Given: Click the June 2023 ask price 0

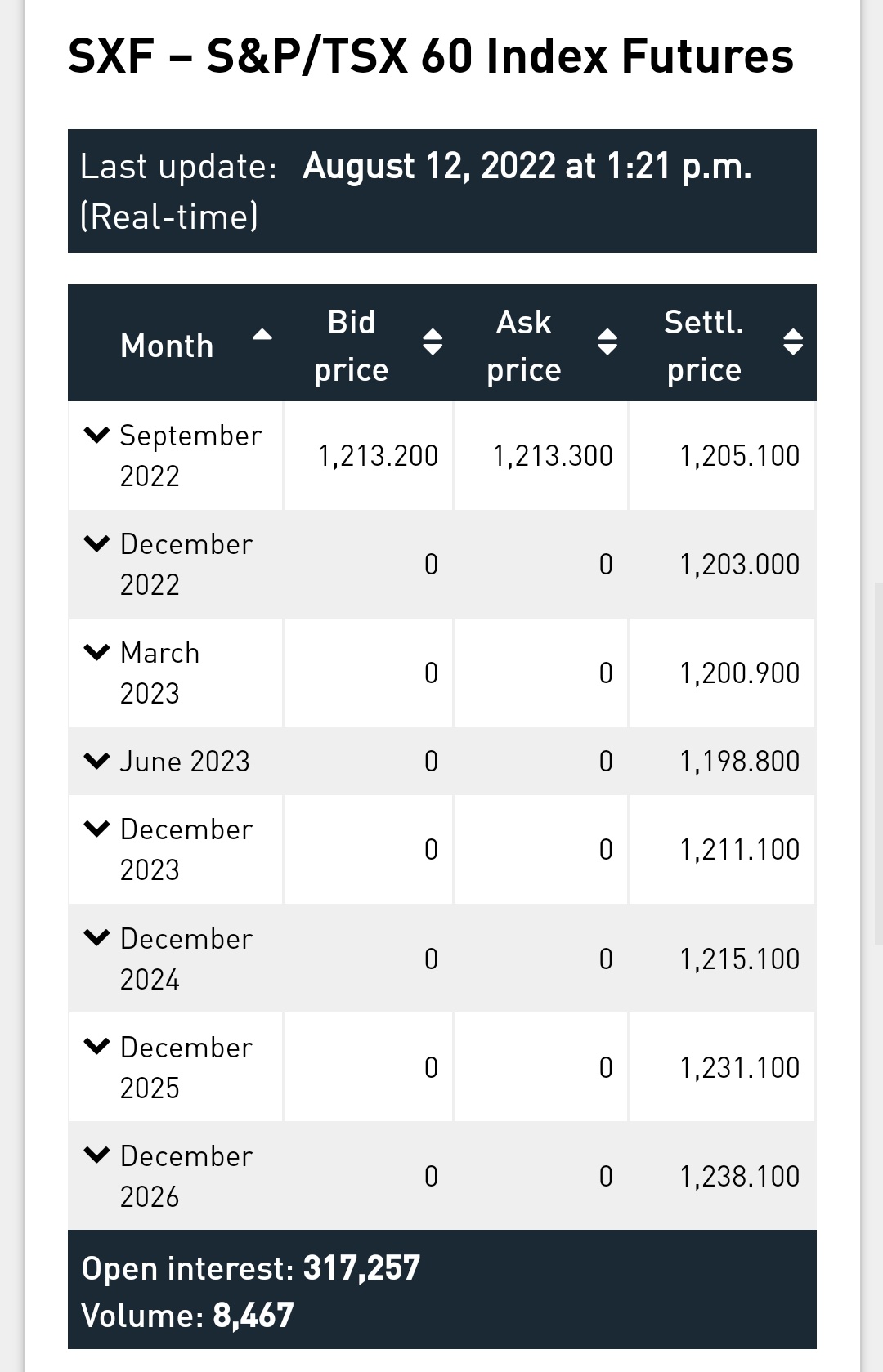Looking at the screenshot, I should pyautogui.click(x=606, y=762).
